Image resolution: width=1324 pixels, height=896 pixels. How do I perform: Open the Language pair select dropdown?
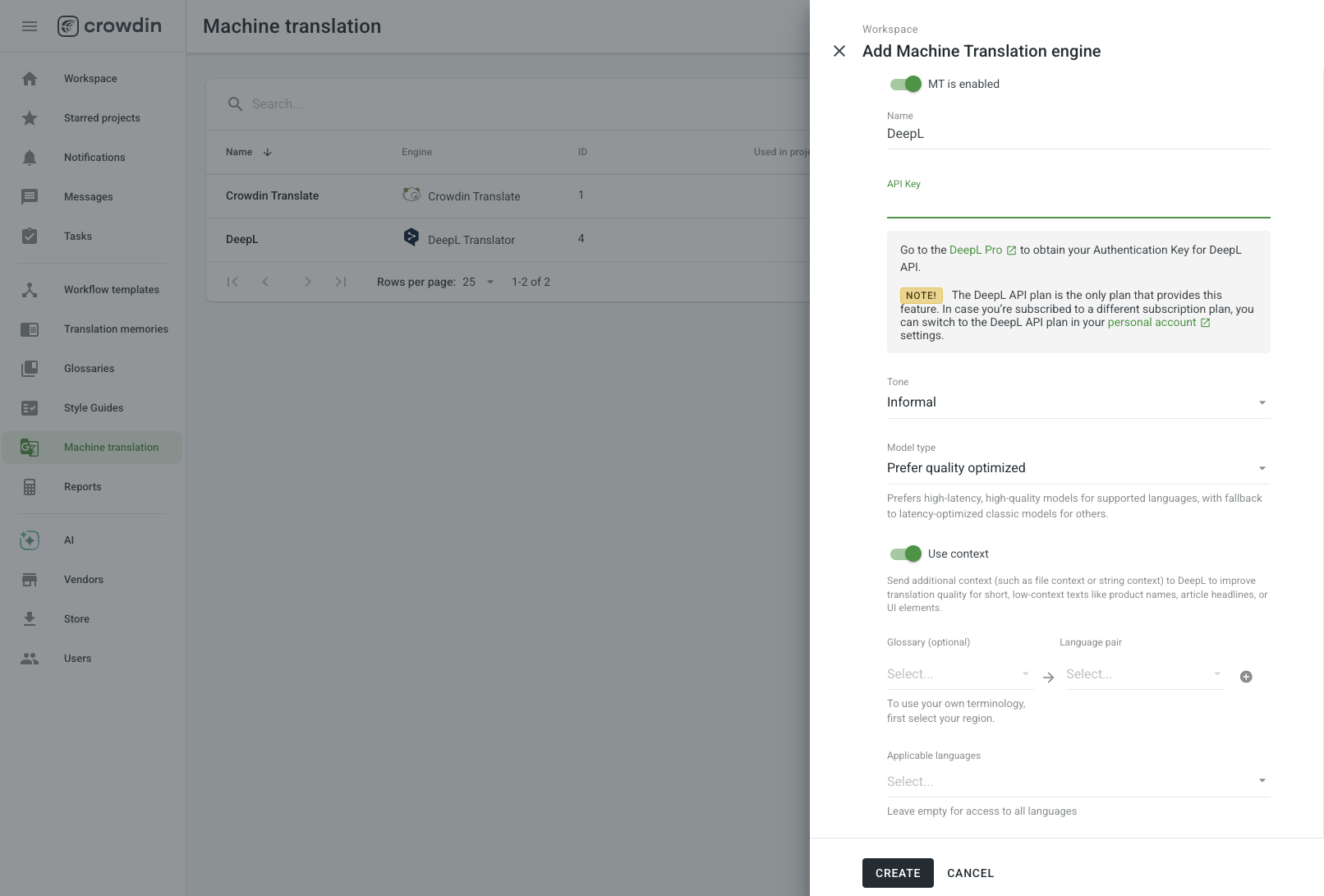coord(1145,674)
